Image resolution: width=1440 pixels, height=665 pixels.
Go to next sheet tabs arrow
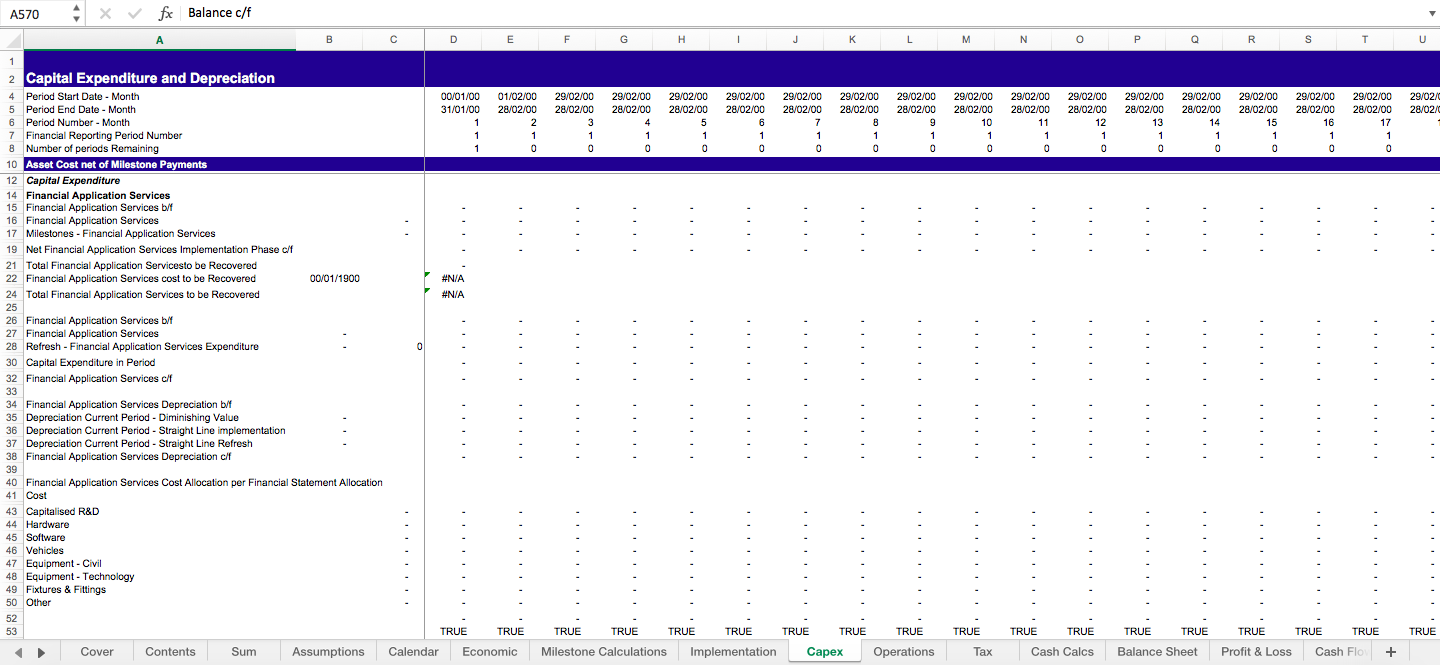[x=41, y=652]
